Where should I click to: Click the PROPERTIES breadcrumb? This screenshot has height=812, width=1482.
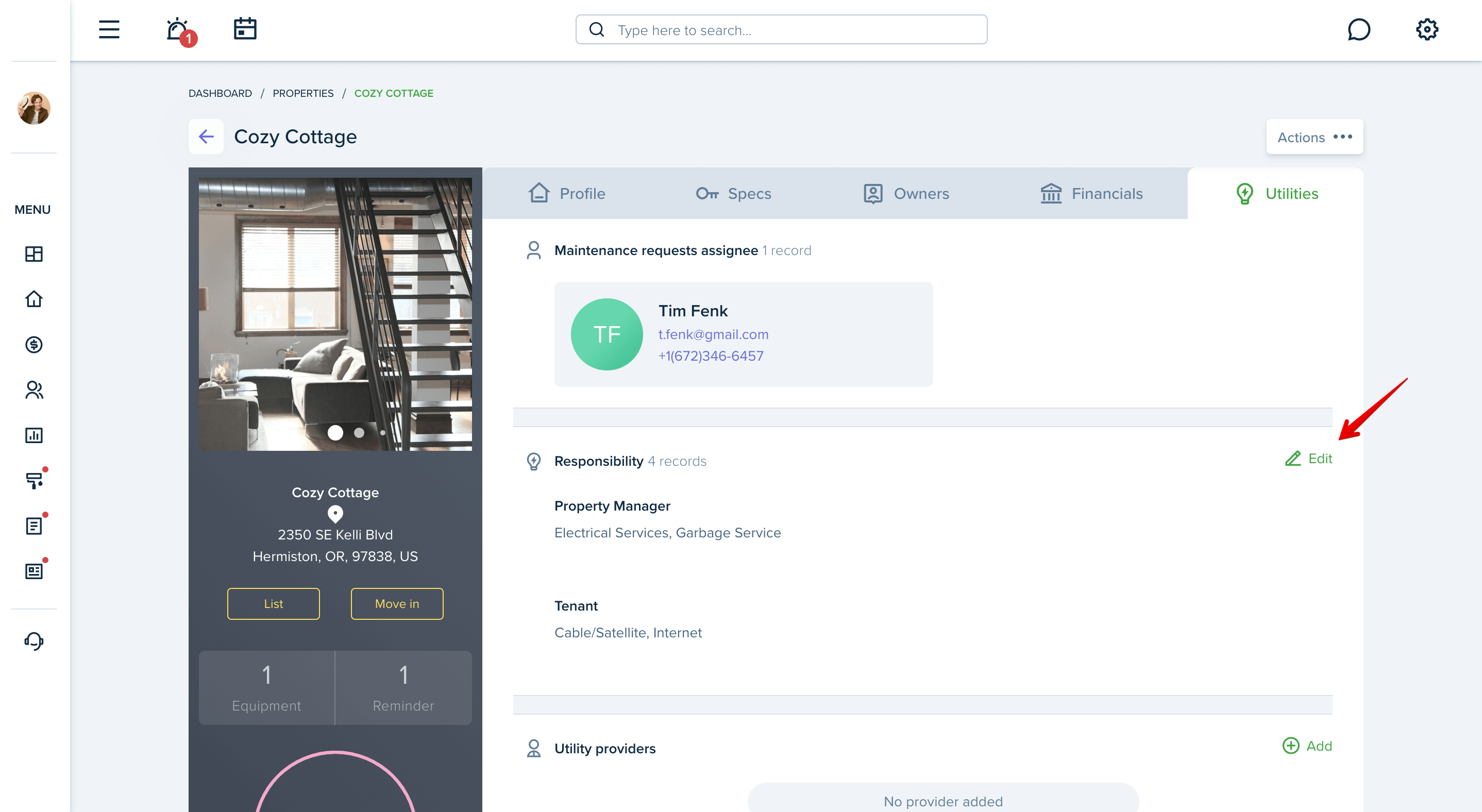point(303,93)
